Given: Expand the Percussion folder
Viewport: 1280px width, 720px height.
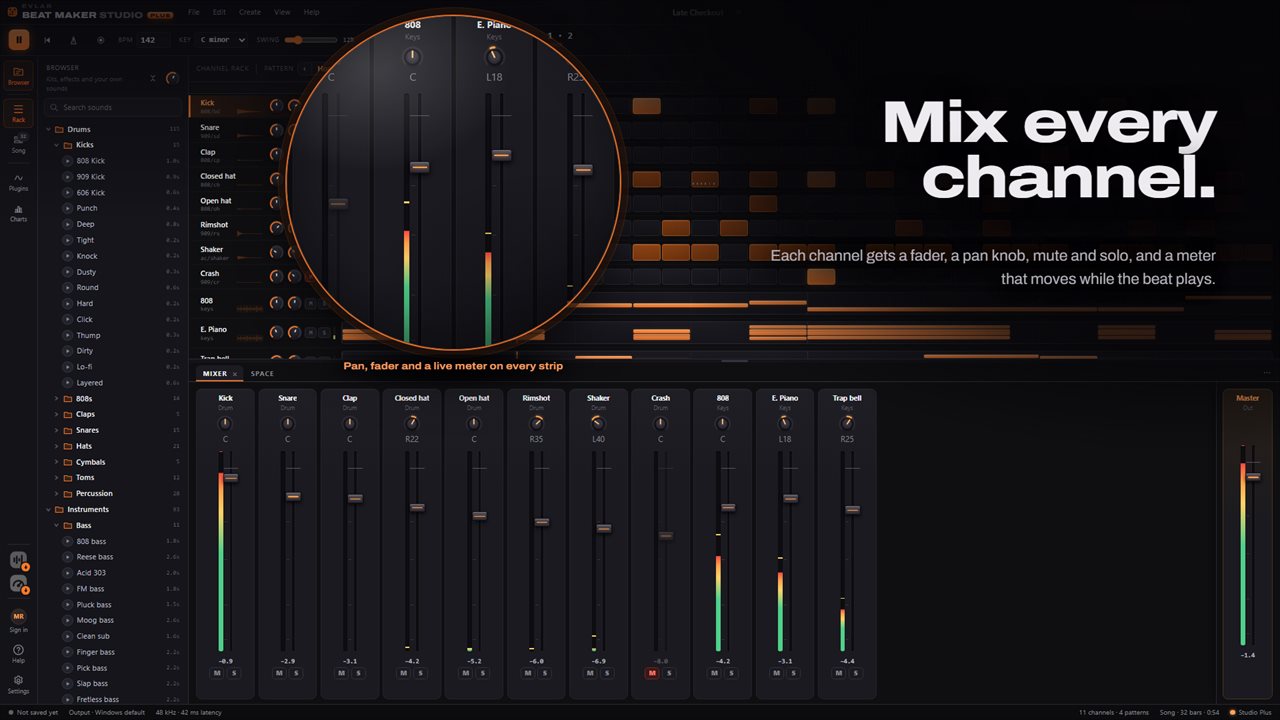Looking at the screenshot, I should click(56, 494).
